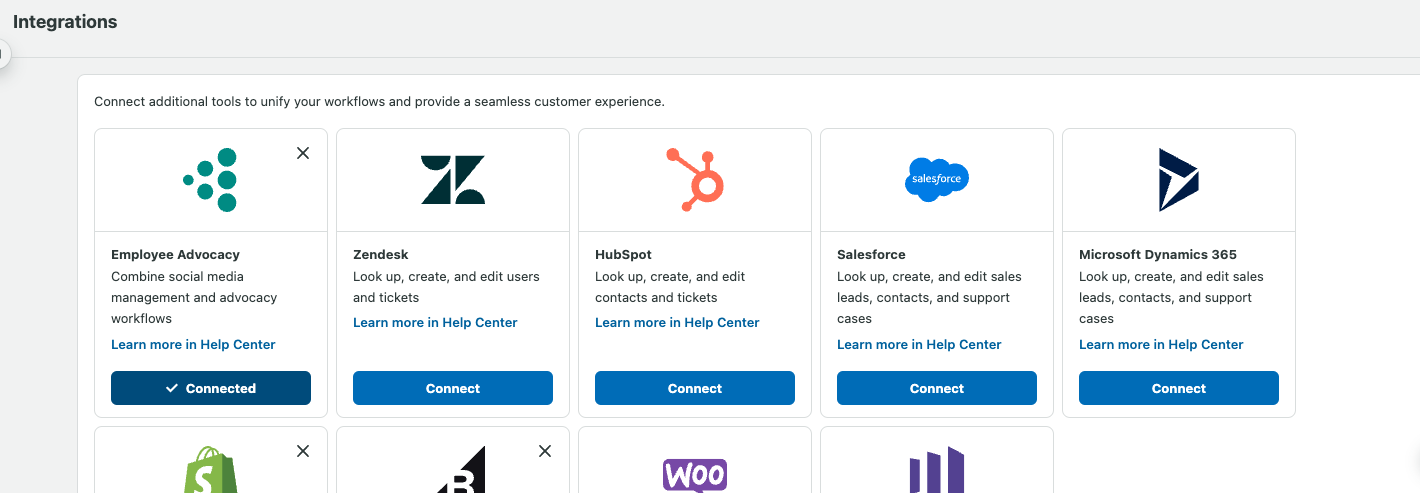Dismiss the BigCommerce integration card

(545, 451)
